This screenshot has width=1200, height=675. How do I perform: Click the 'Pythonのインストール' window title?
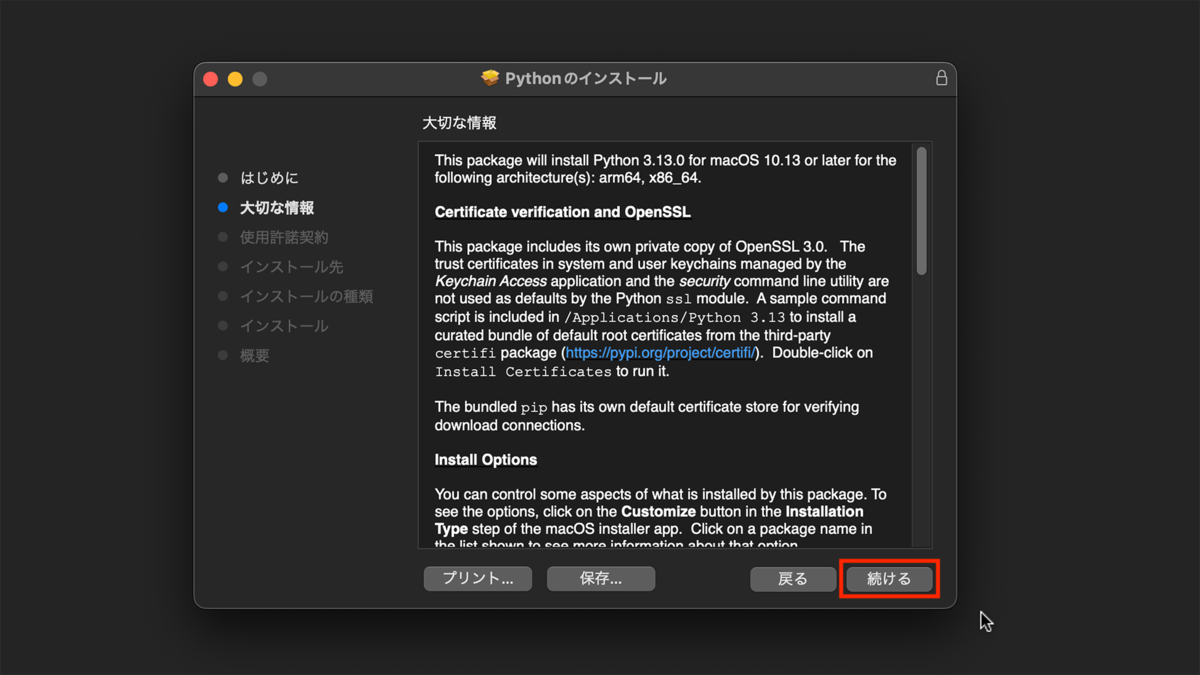586,78
